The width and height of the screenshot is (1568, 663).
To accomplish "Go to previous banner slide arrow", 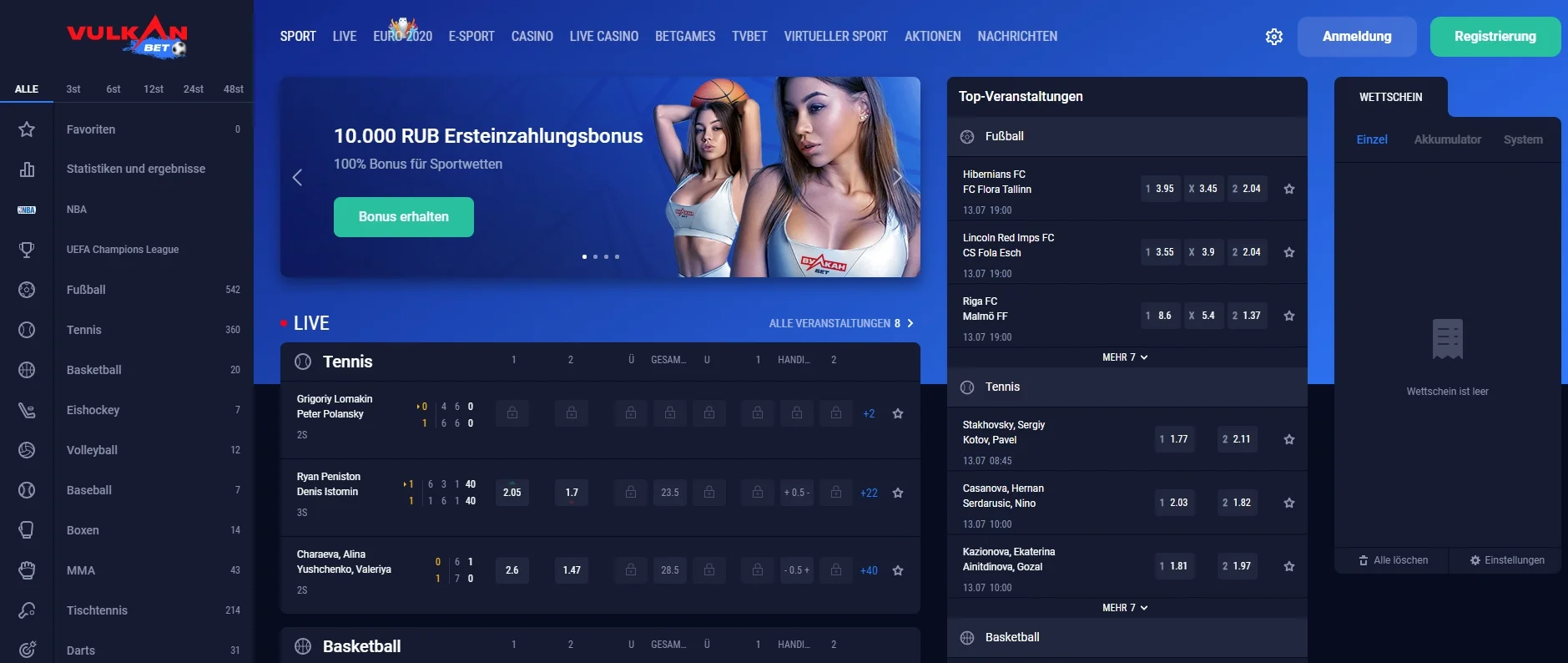I will click(x=298, y=177).
